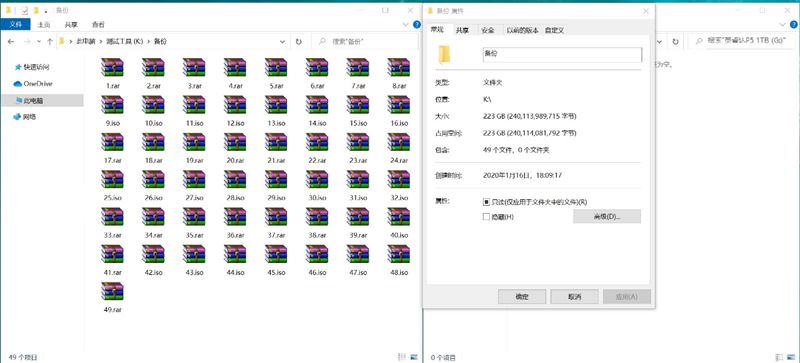The height and width of the screenshot is (363, 800).
Task: Expand the address bar history dropdown
Action: (282, 41)
